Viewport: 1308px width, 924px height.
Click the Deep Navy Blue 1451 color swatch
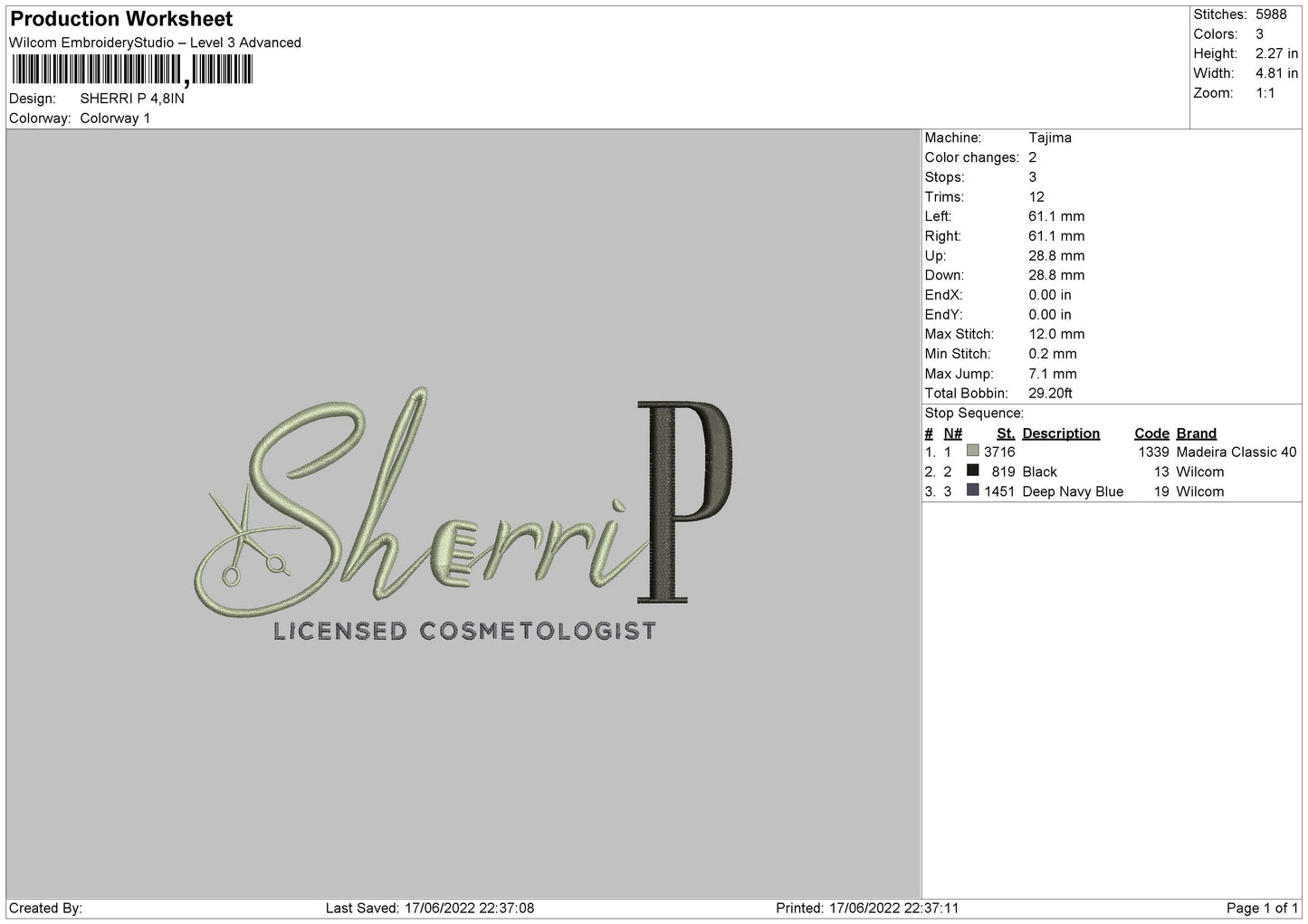[x=973, y=490]
